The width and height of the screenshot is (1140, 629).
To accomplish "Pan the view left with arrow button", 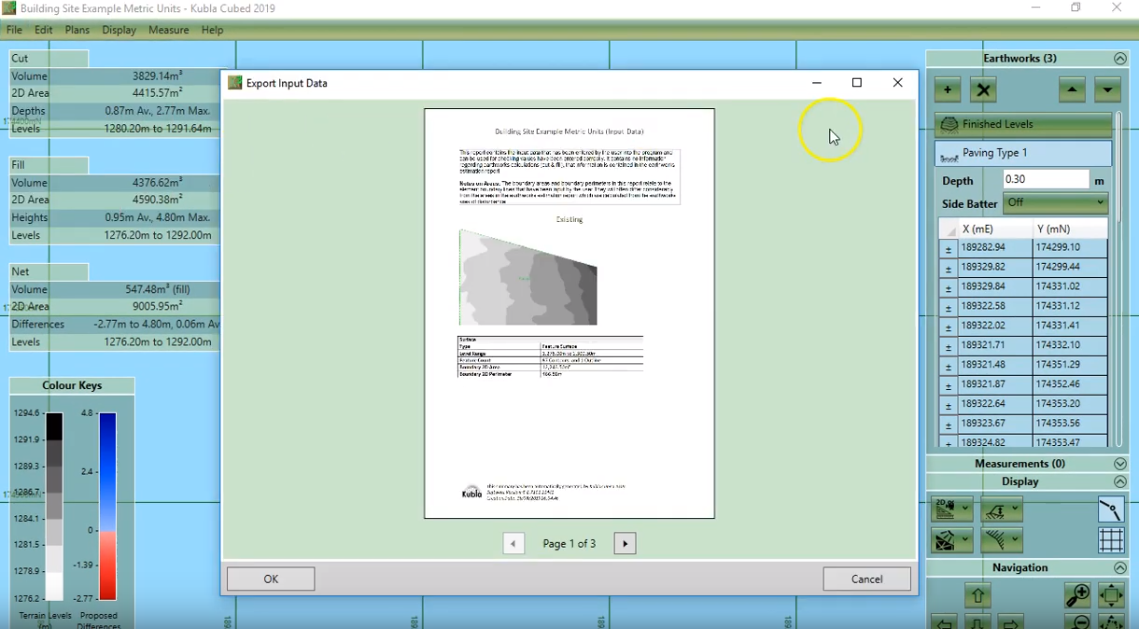I will coord(944,622).
